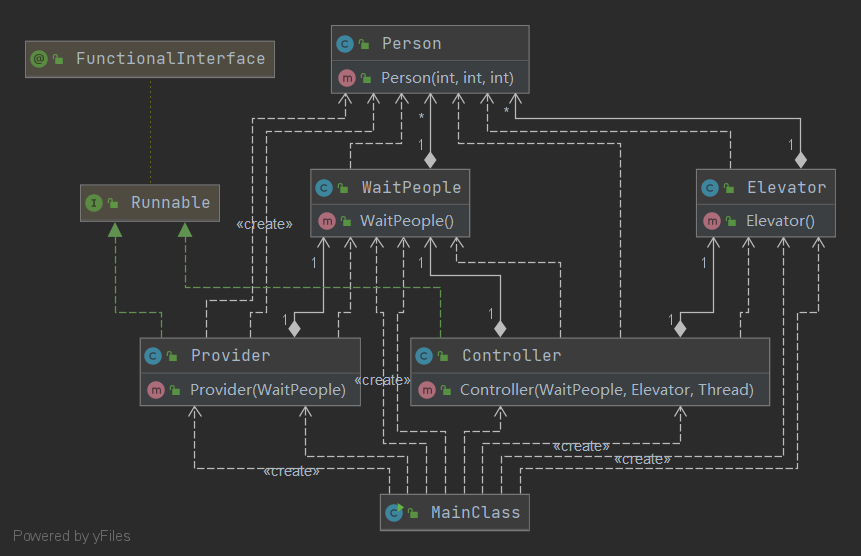Click the public-access lock icon on Elevator title
861x556 pixels.
[729, 188]
